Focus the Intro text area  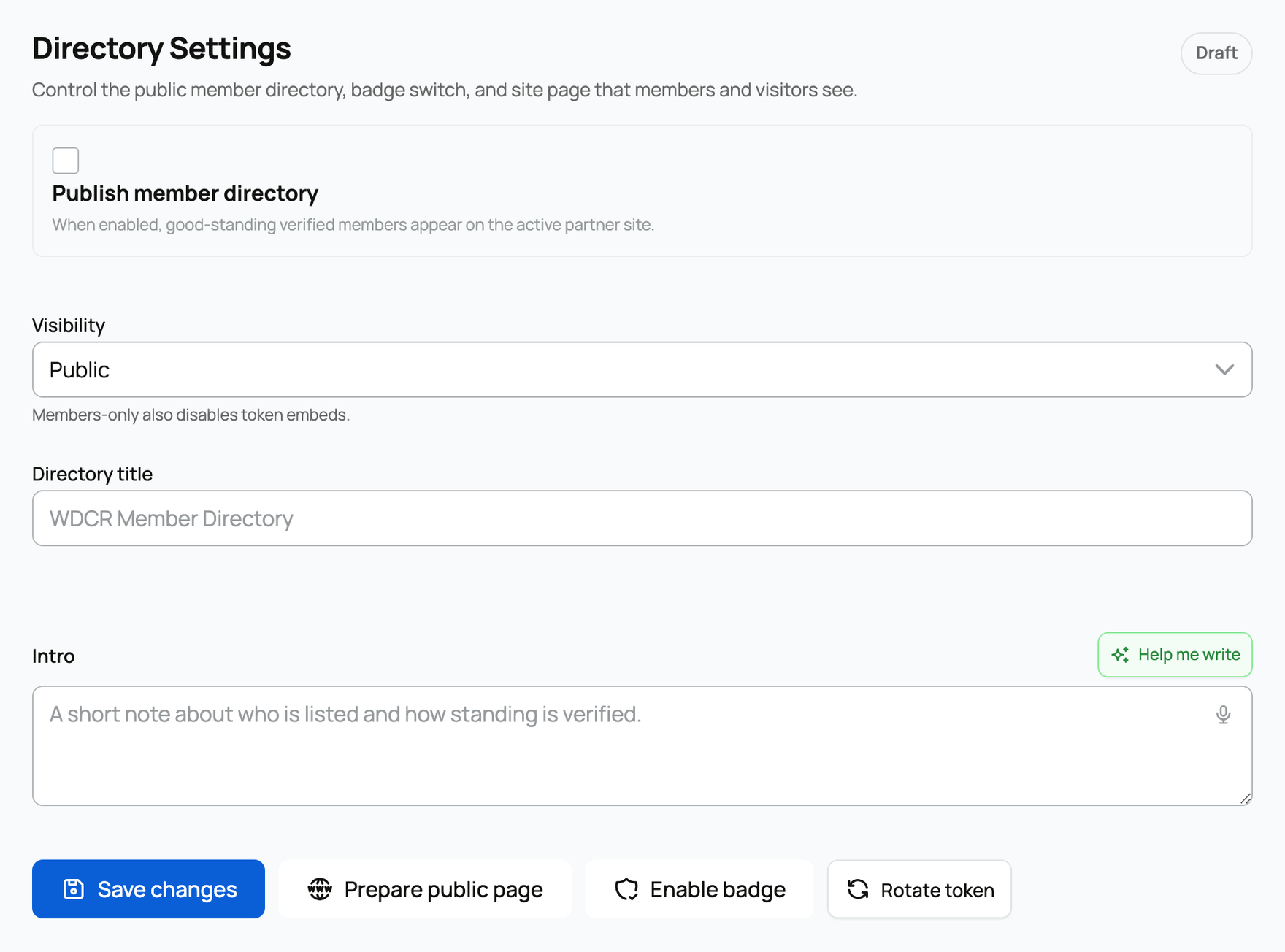coord(642,745)
